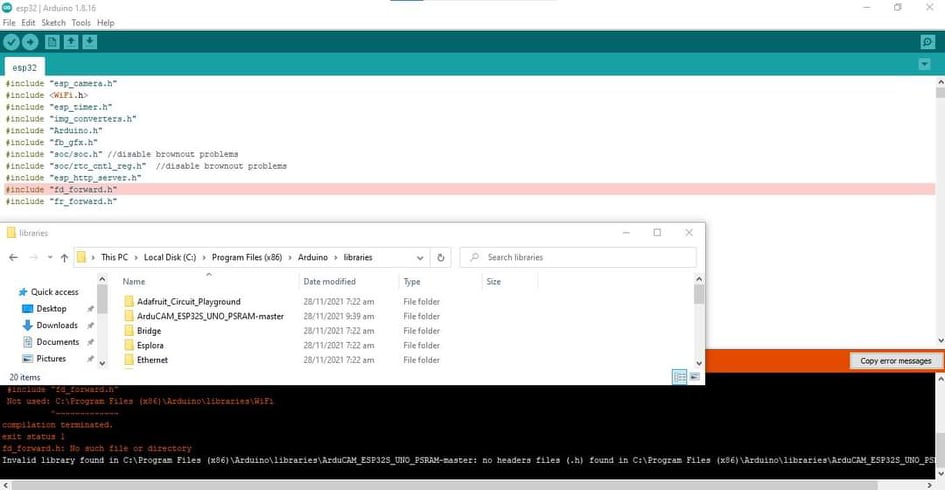Go back in the libraries Explorer window
Viewport: 945px width, 490px height.
(13, 257)
